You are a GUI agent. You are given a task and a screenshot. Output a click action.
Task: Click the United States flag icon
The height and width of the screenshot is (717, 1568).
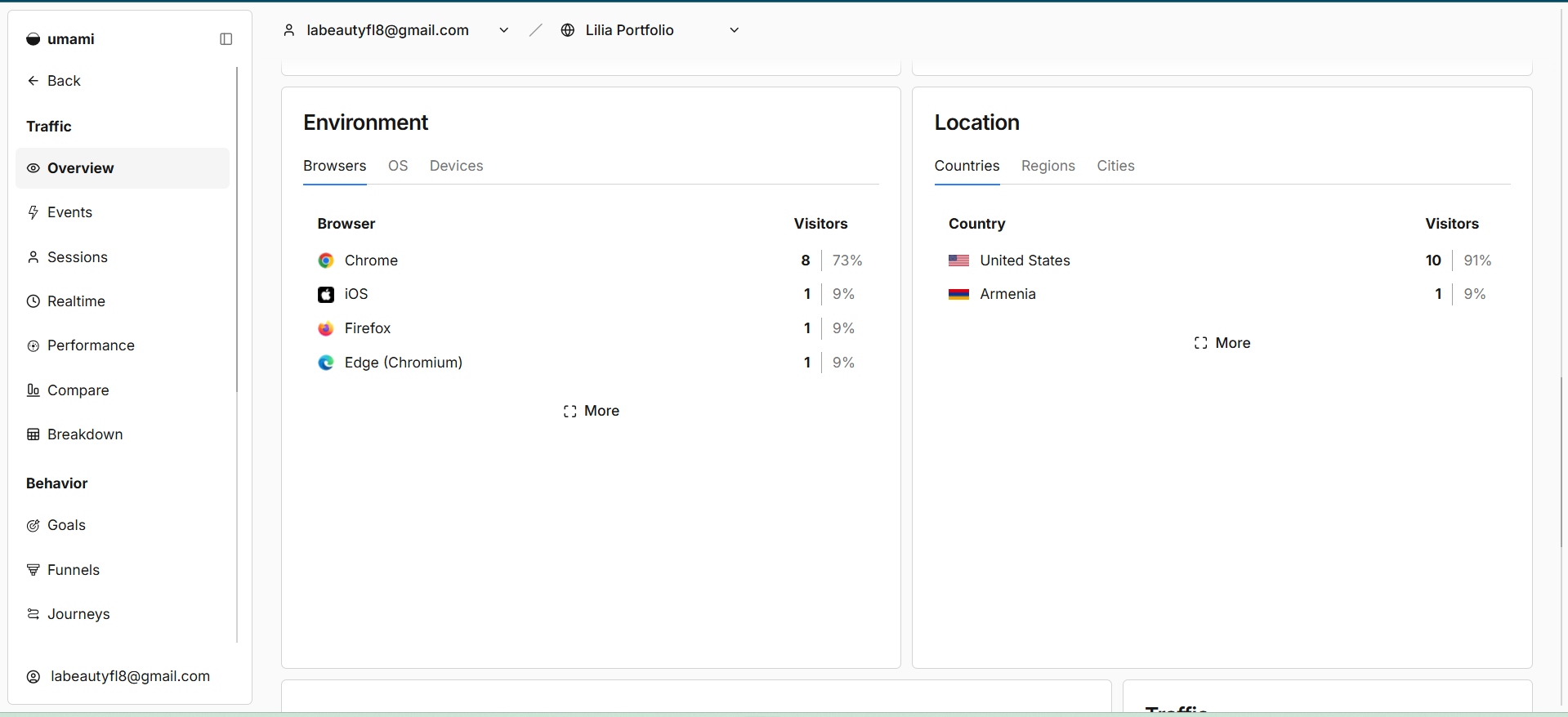click(958, 261)
